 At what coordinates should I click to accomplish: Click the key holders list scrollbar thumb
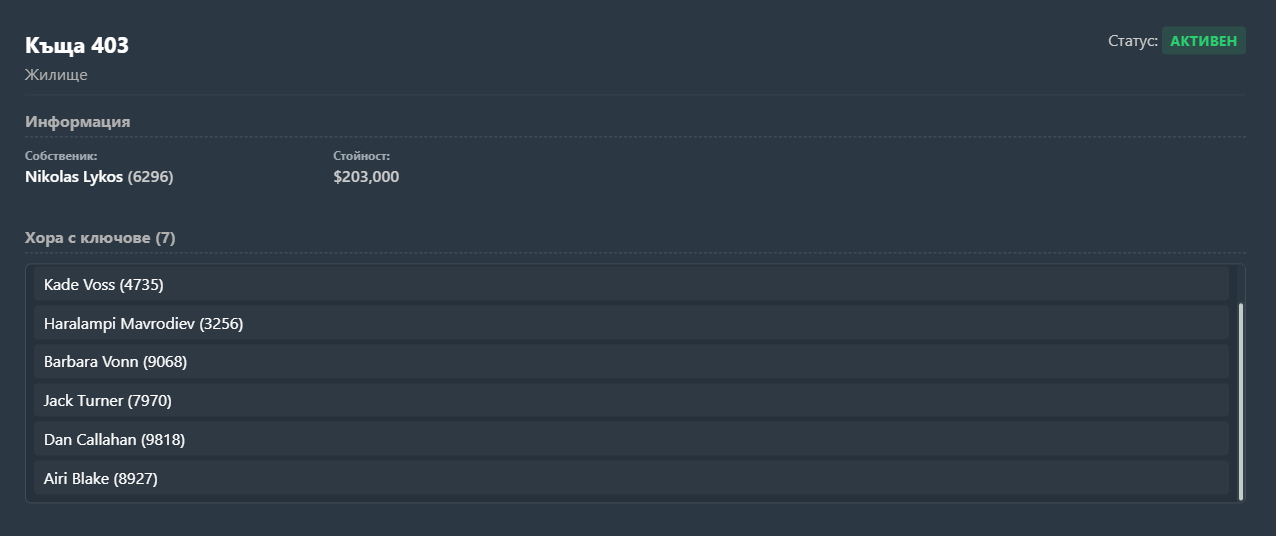click(1241, 401)
